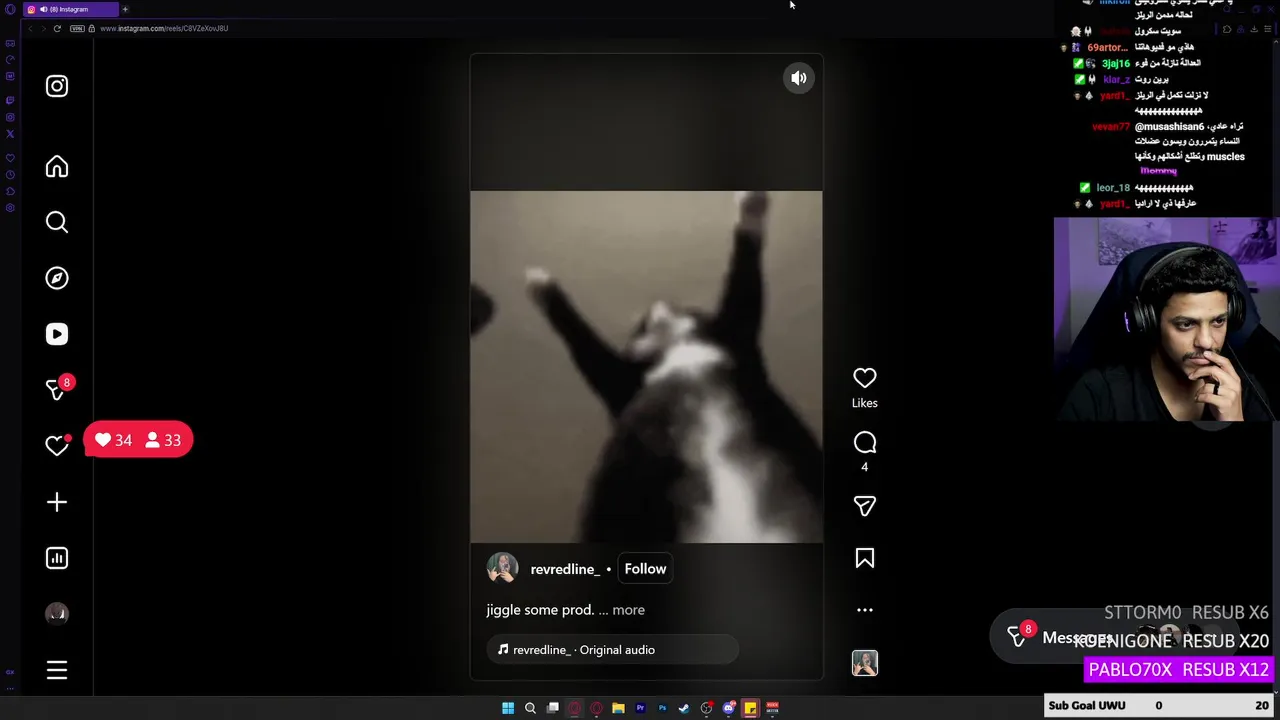Open Steam from the taskbar

pos(684,708)
